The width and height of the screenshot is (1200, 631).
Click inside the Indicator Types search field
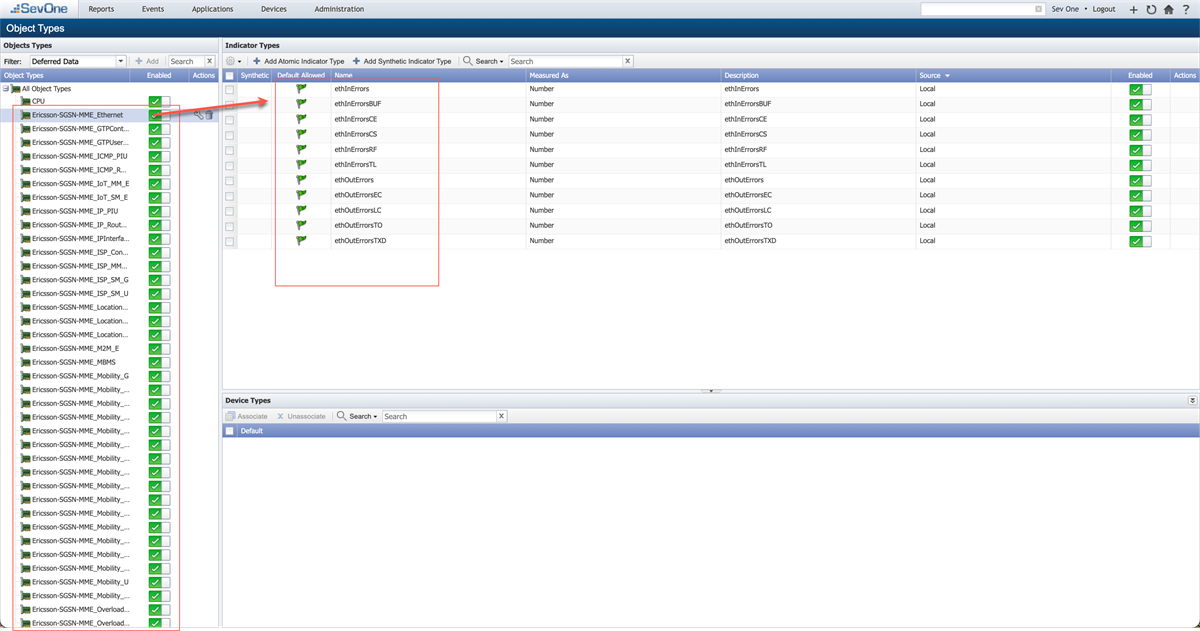[565, 61]
